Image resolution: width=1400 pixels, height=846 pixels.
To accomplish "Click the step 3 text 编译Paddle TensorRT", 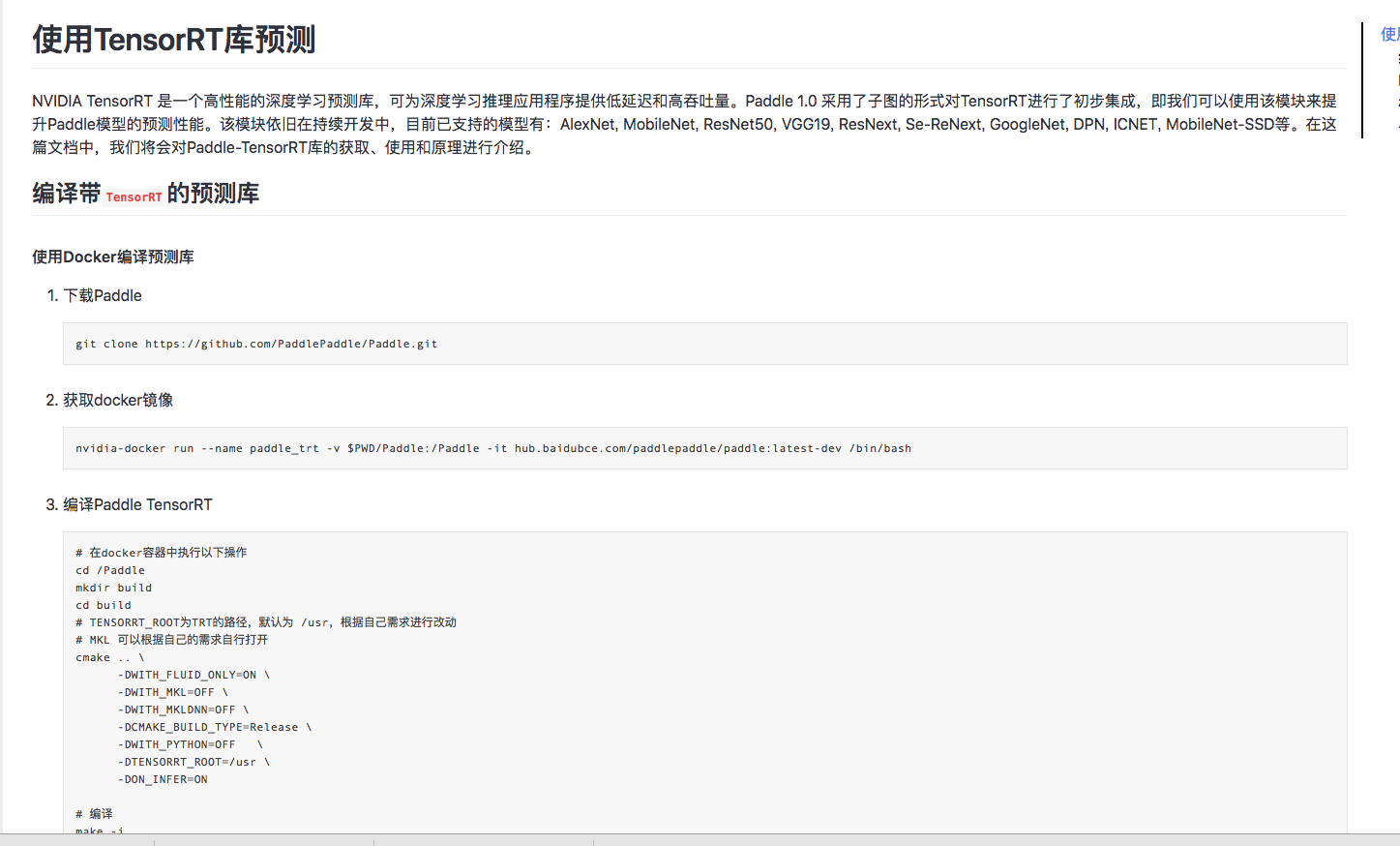I will tap(137, 504).
